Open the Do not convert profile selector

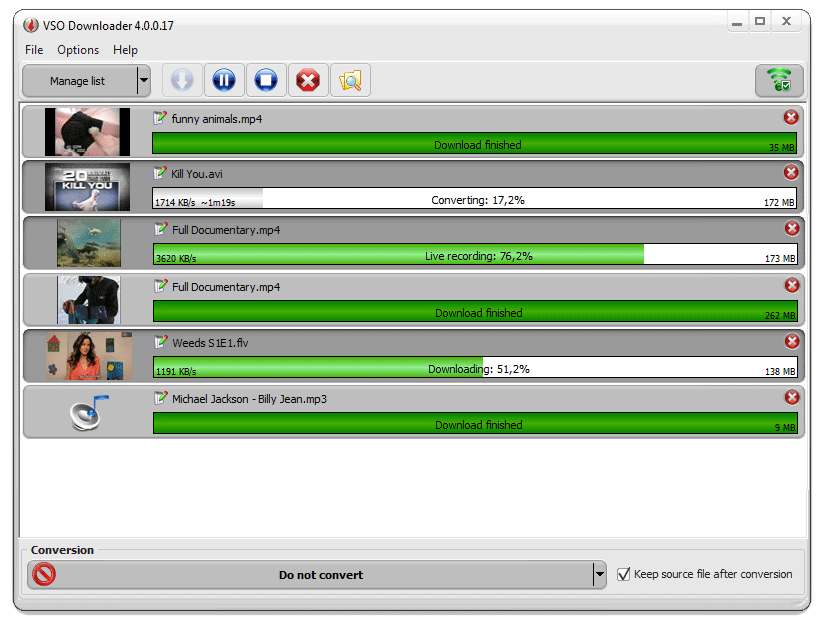coord(310,575)
